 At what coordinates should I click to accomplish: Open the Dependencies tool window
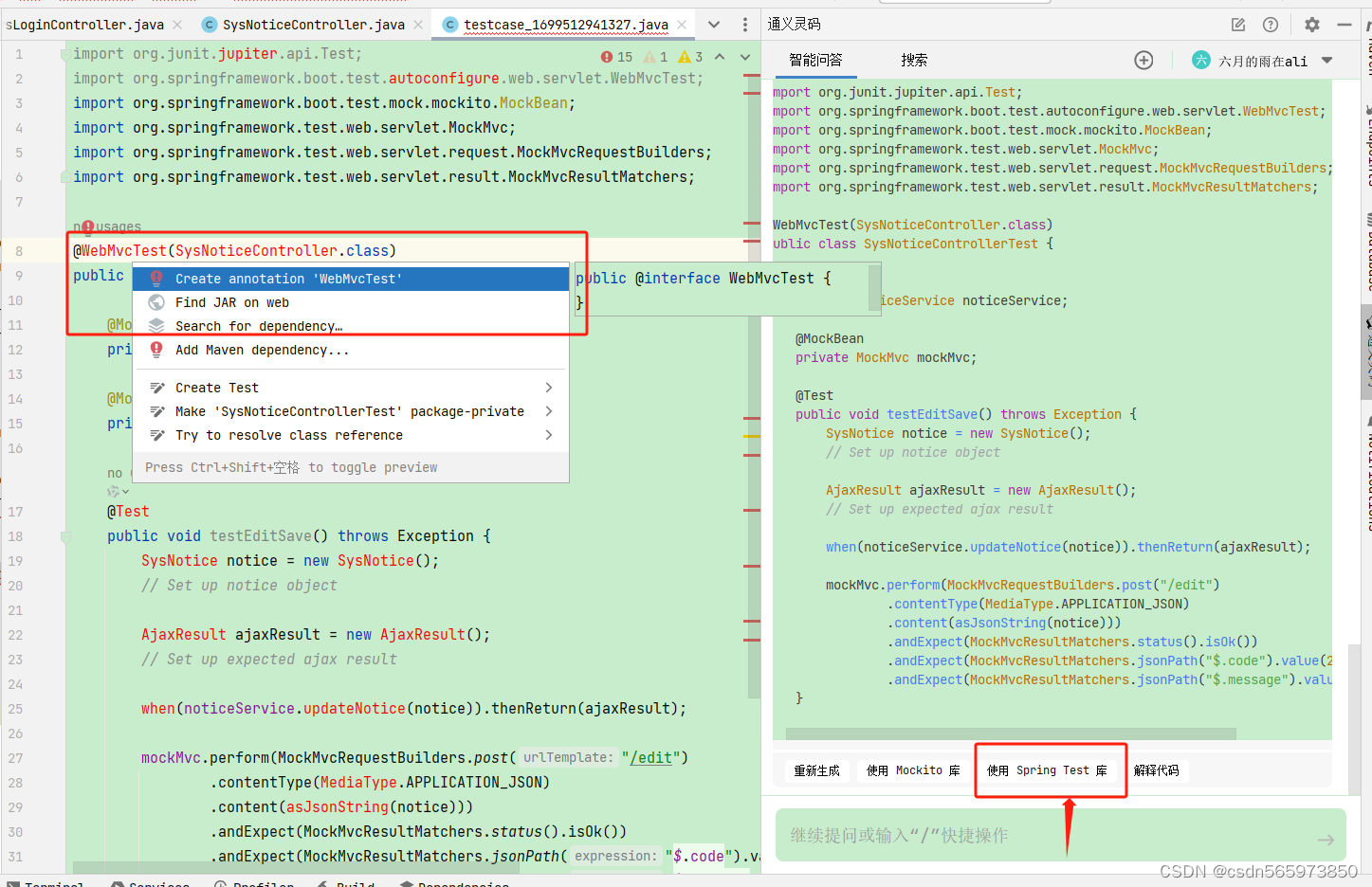click(455, 883)
